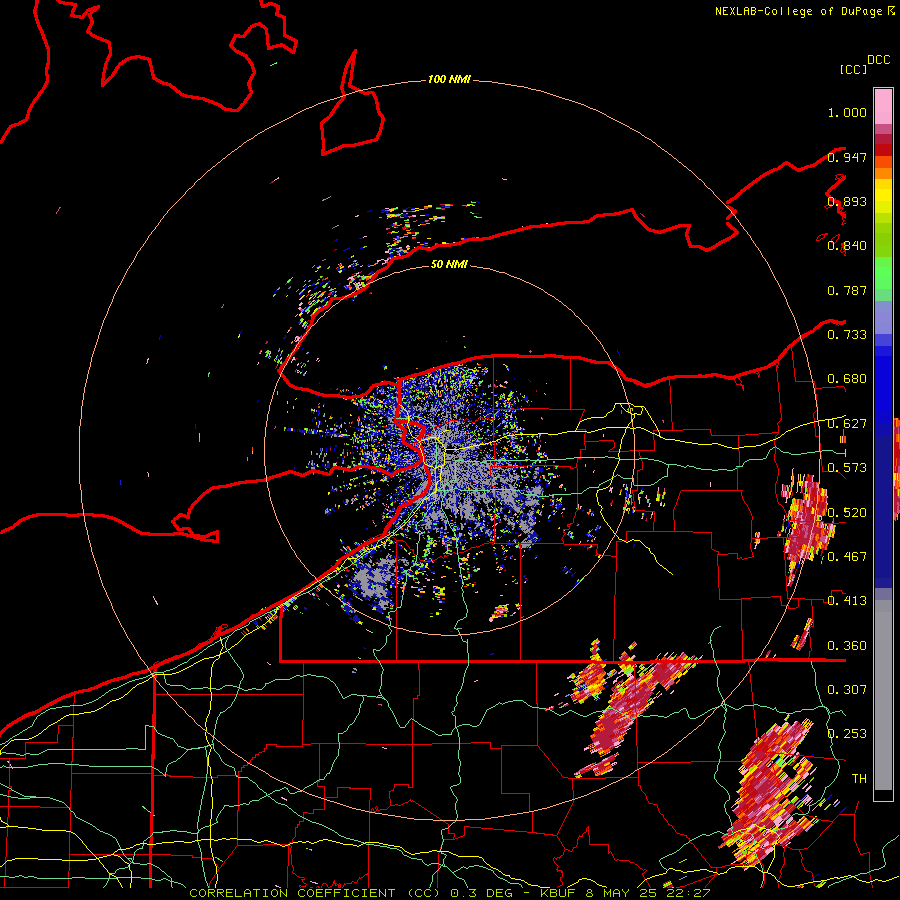Screen dimensions: 900x900
Task: Click the 50 NMI range ring label
Action: tap(449, 264)
